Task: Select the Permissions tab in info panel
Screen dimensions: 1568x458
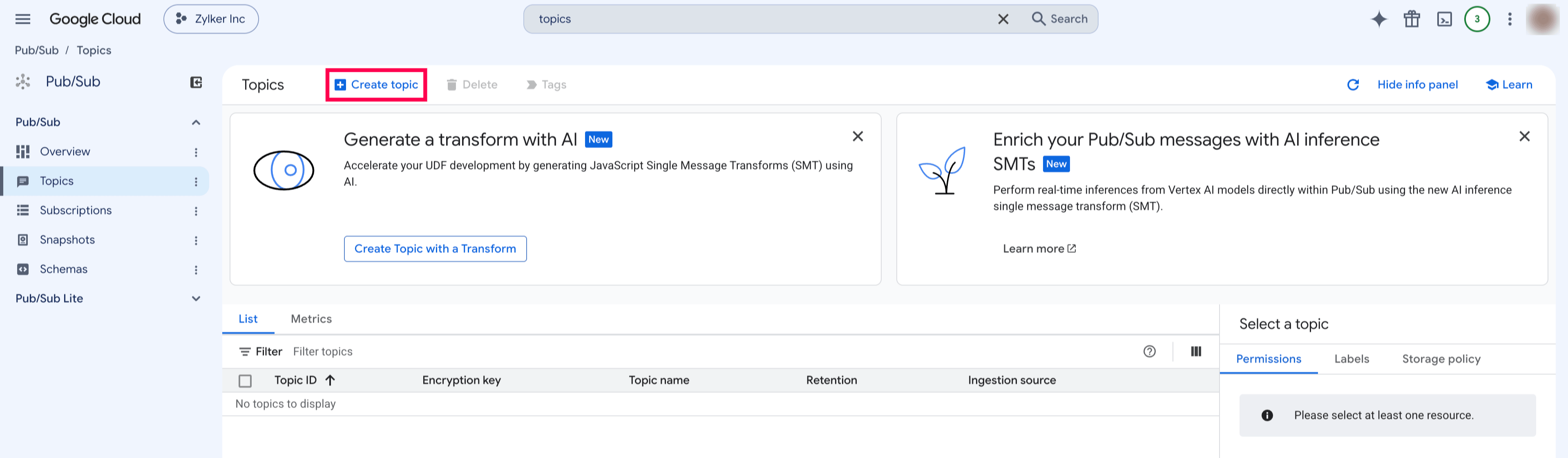Action: pyautogui.click(x=1269, y=359)
